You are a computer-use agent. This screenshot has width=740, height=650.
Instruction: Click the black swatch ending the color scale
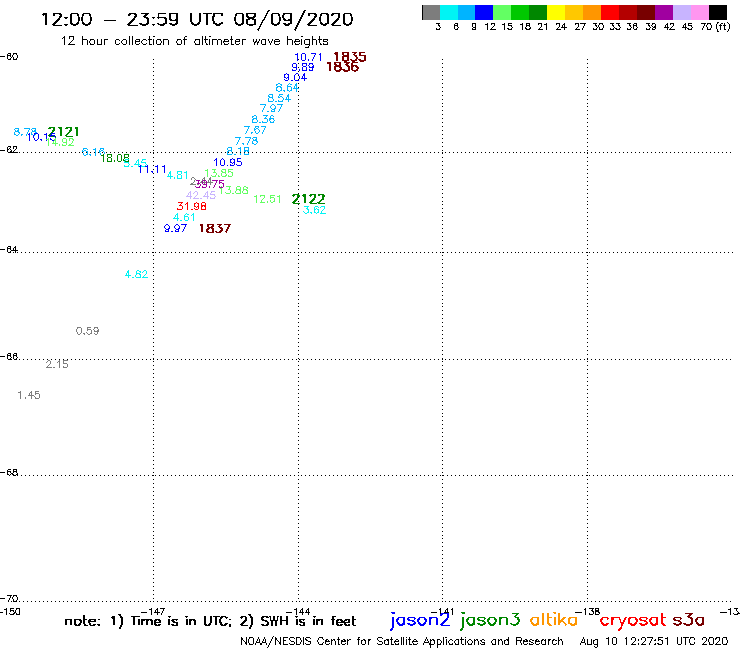coord(718,12)
